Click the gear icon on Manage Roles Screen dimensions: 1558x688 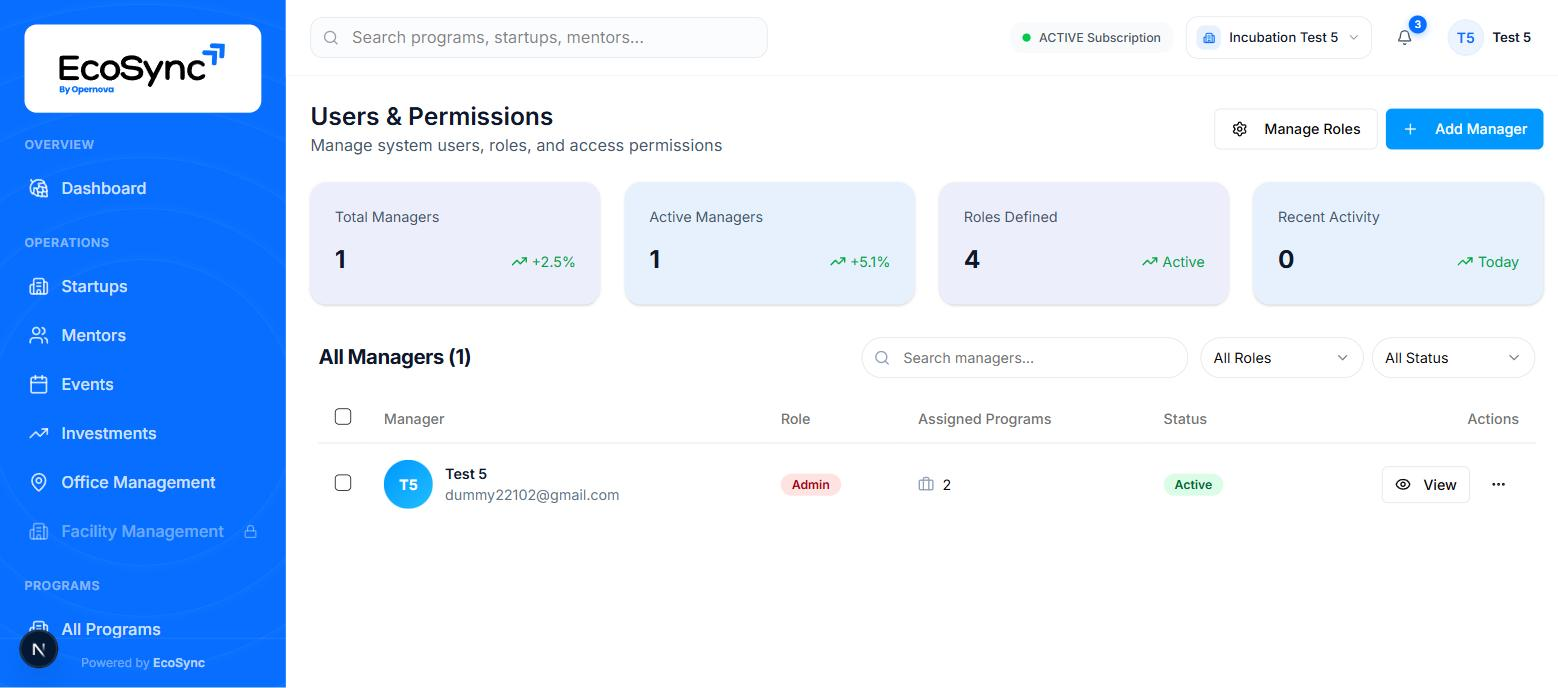pos(1240,129)
